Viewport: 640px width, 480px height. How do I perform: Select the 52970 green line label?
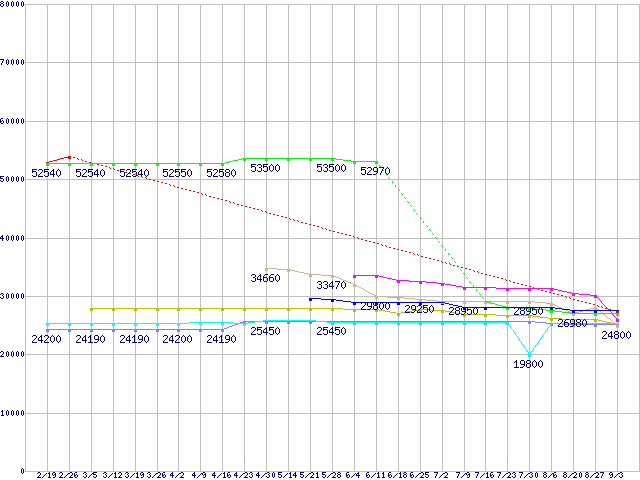375,172
